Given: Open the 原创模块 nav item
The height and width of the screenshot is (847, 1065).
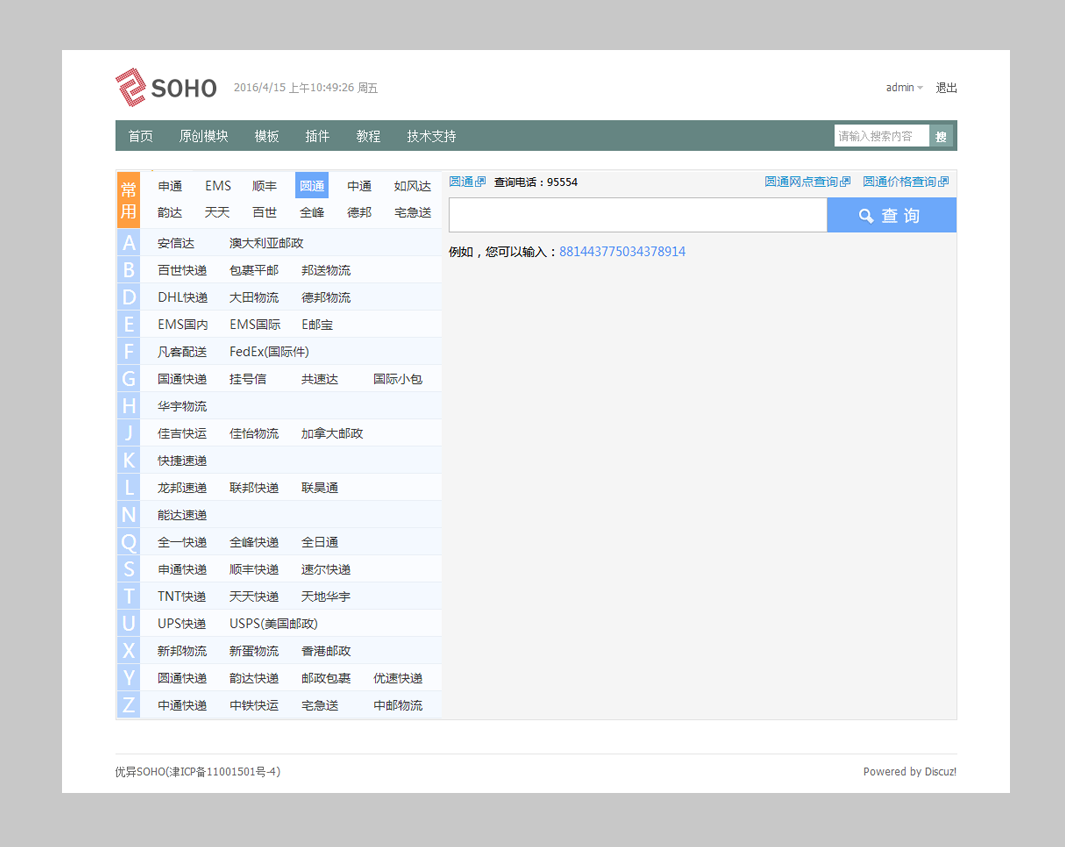Looking at the screenshot, I should [x=203, y=136].
